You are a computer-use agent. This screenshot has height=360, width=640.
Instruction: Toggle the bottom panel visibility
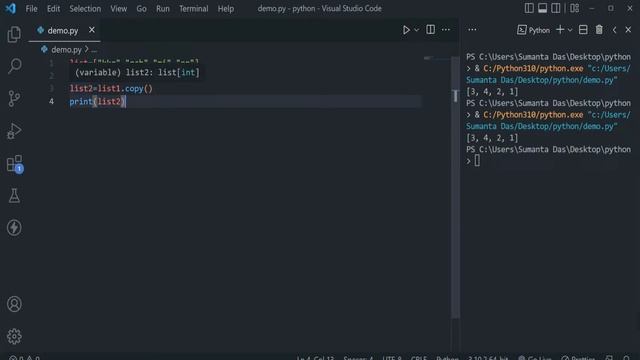(542, 8)
